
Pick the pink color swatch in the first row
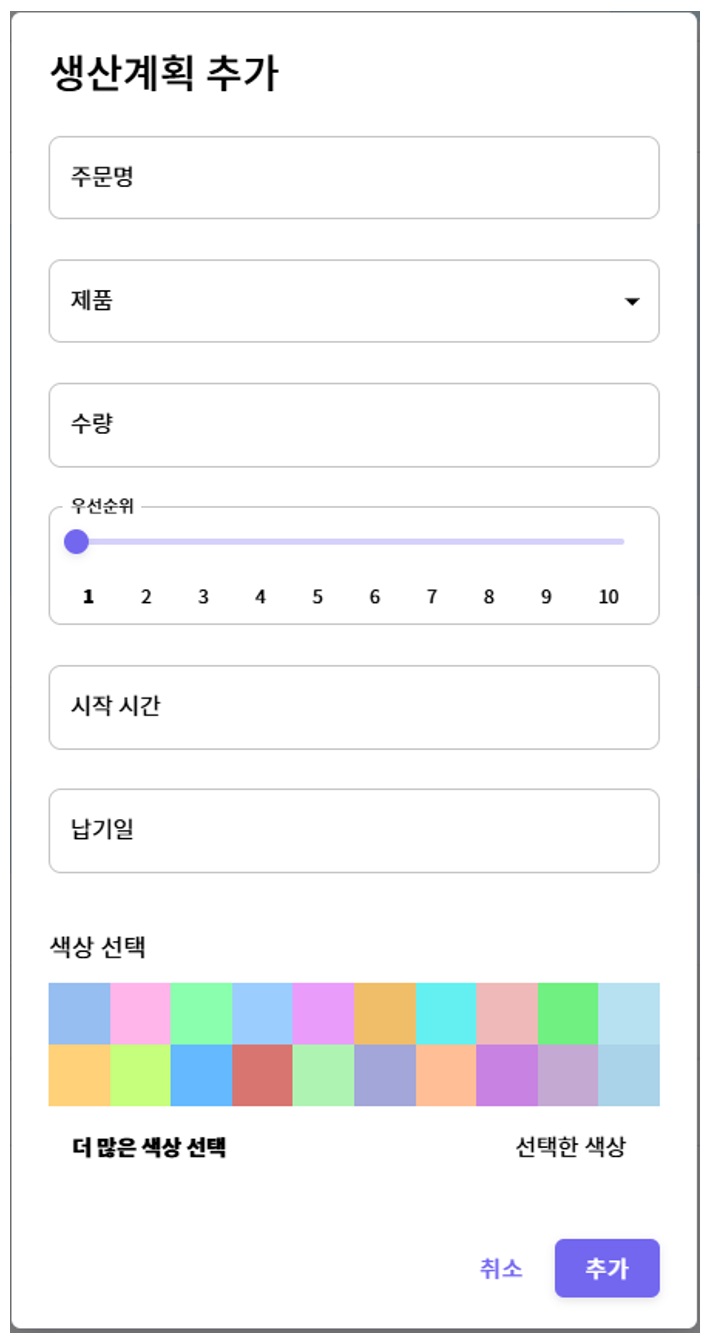[x=139, y=1012]
